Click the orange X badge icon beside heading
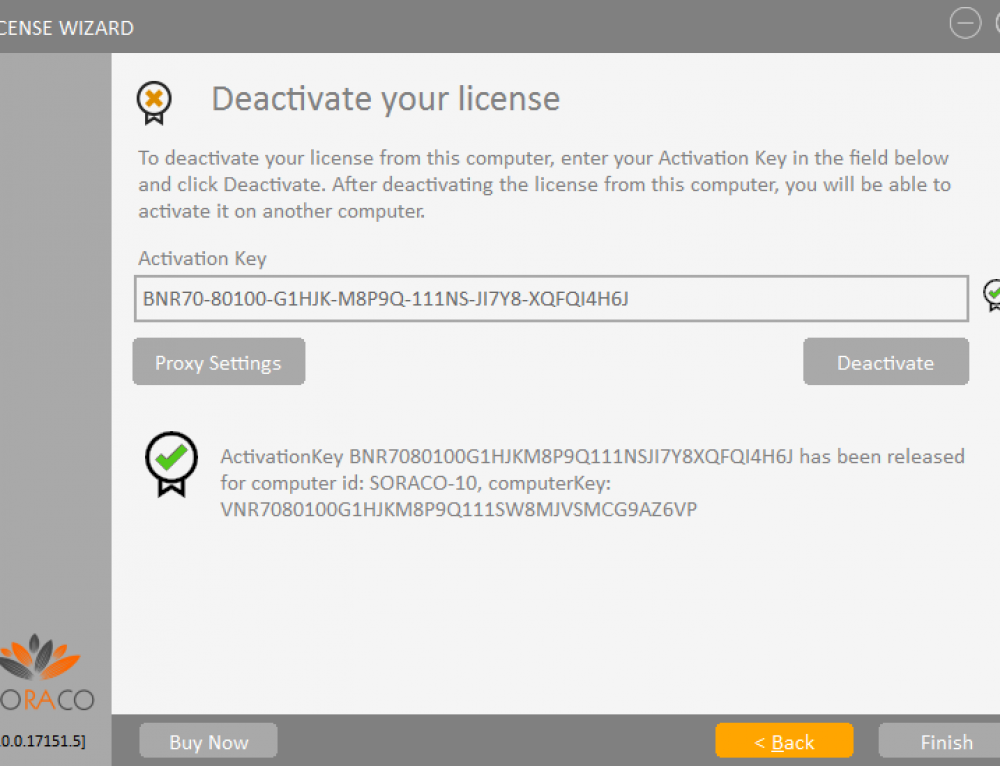 [154, 101]
